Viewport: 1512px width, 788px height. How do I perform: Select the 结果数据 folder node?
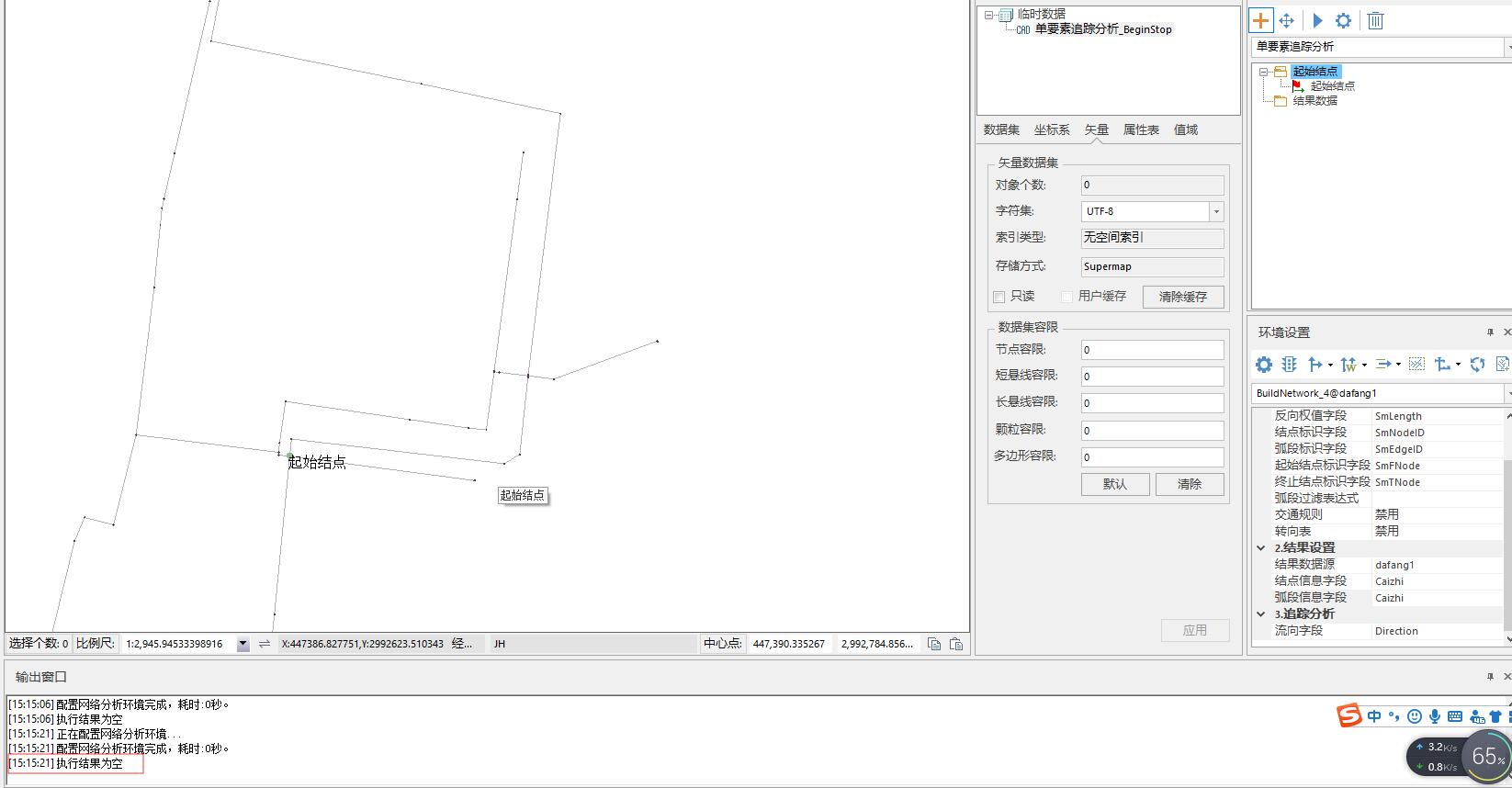(x=1315, y=101)
